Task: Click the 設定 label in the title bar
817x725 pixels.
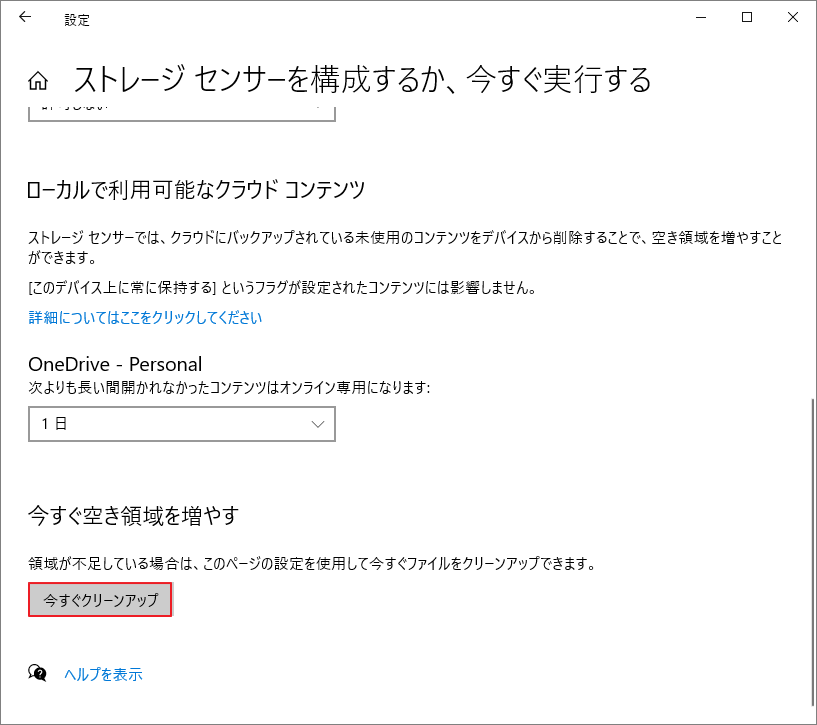Action: click(x=77, y=19)
